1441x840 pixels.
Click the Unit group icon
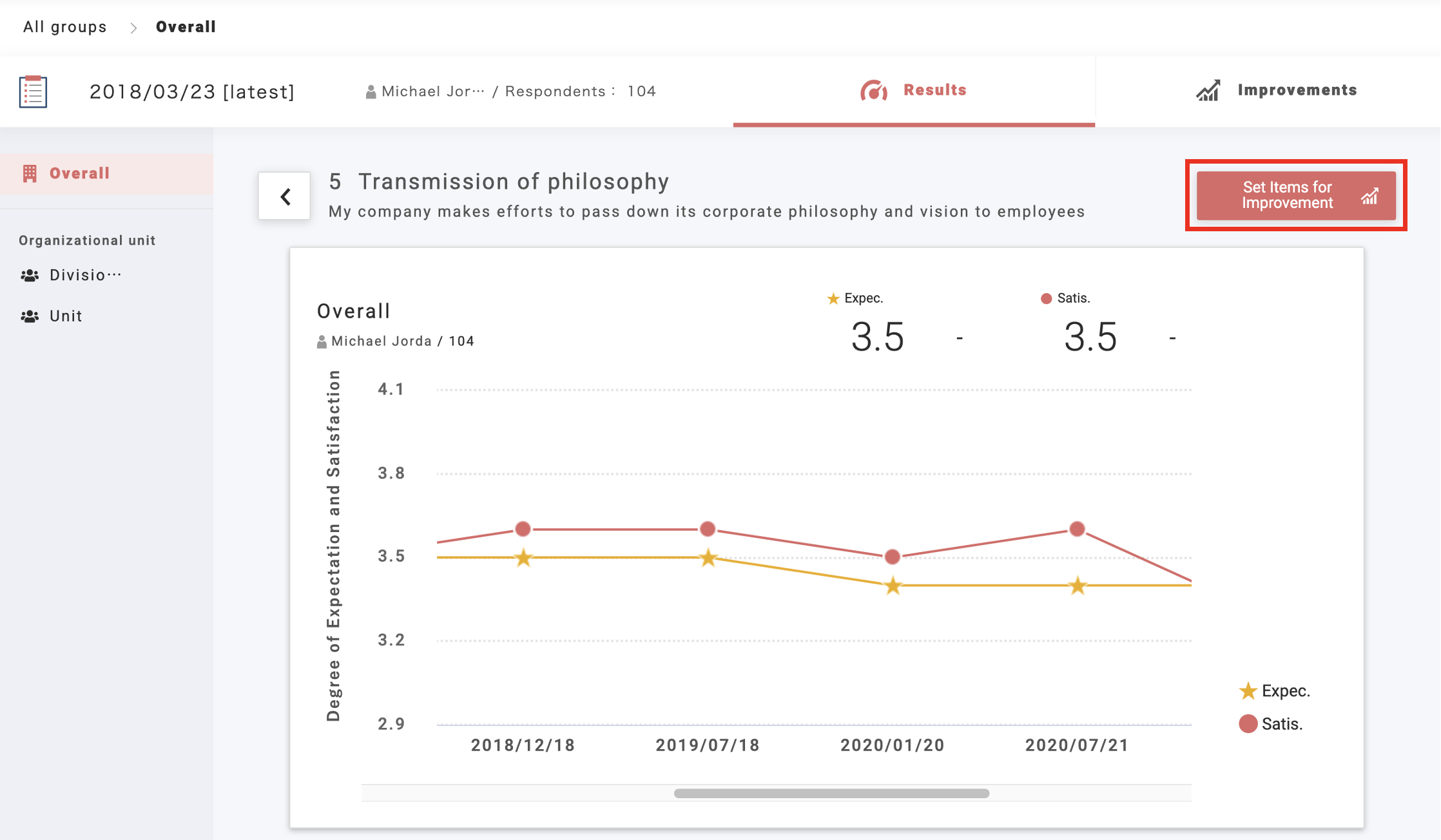30,316
